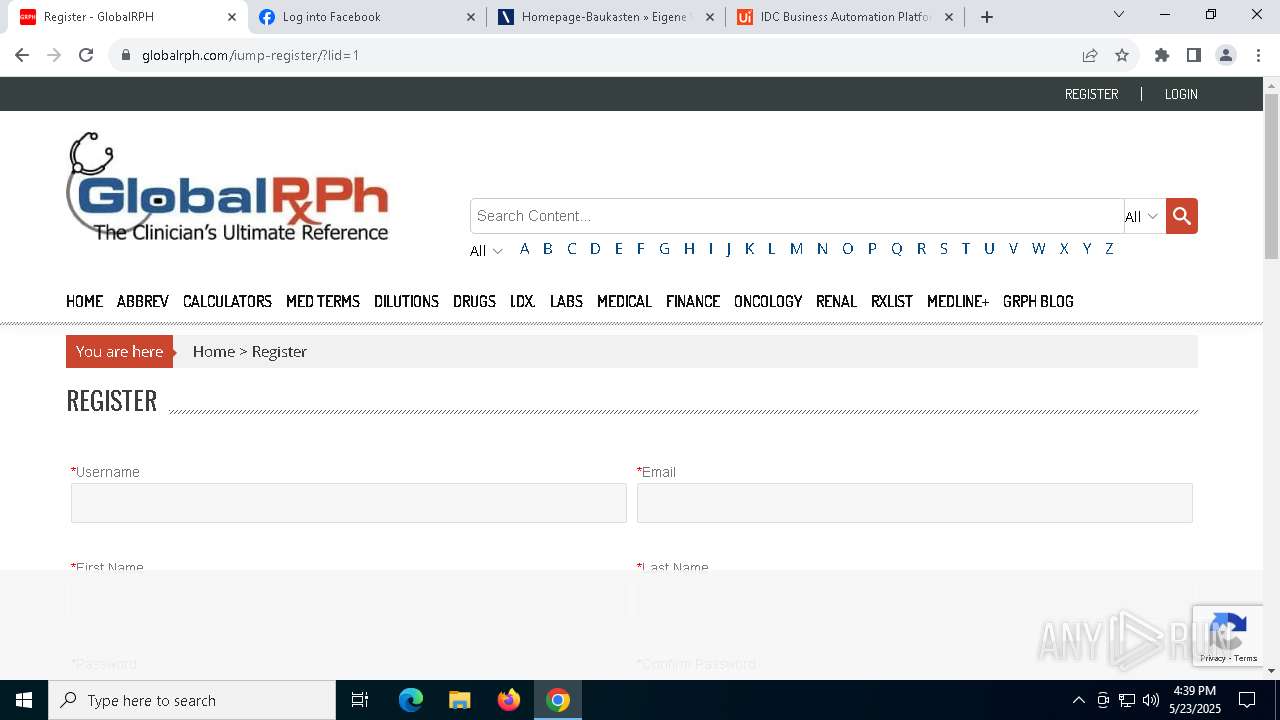Browse entries for letter R
The width and height of the screenshot is (1280, 720).
click(921, 249)
